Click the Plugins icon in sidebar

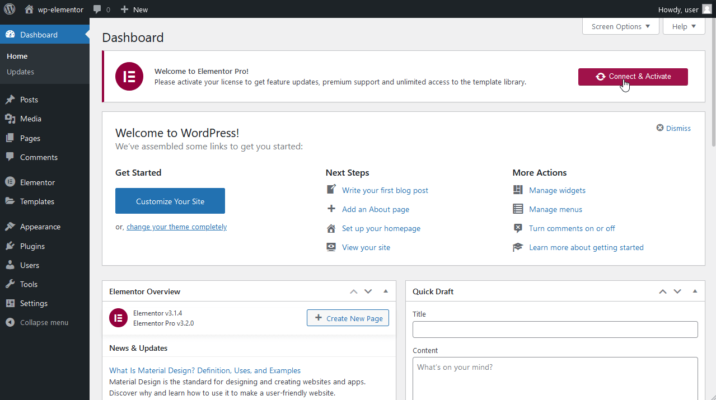point(9,246)
